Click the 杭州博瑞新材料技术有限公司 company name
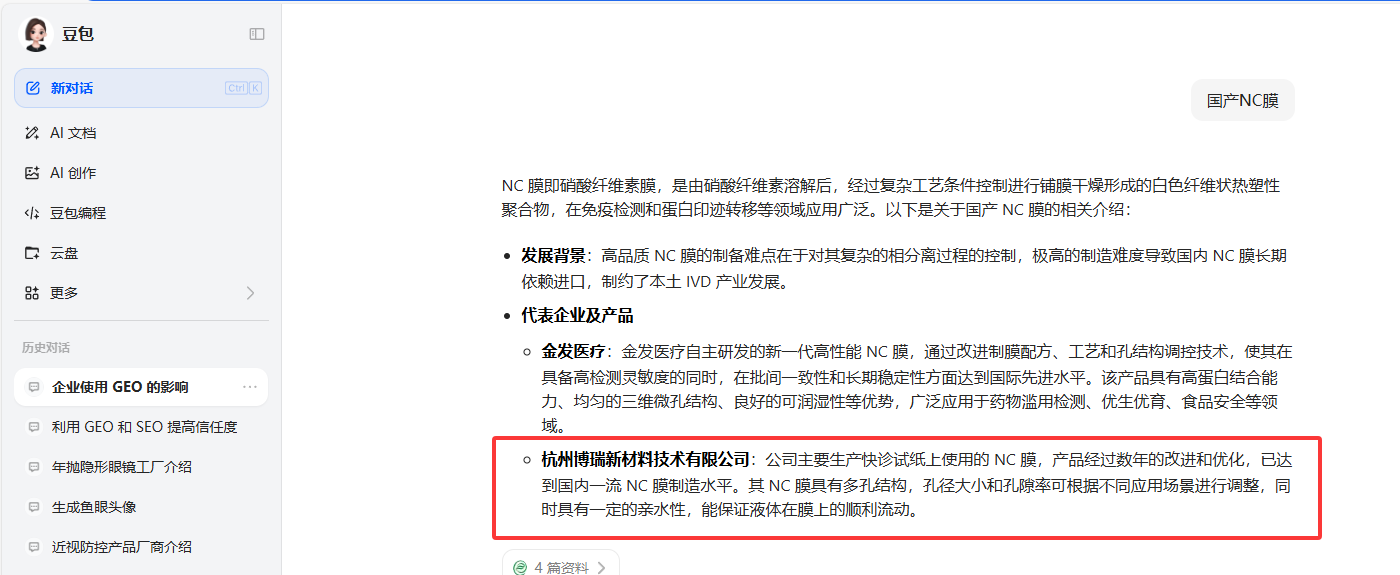The image size is (1400, 575). [x=646, y=460]
